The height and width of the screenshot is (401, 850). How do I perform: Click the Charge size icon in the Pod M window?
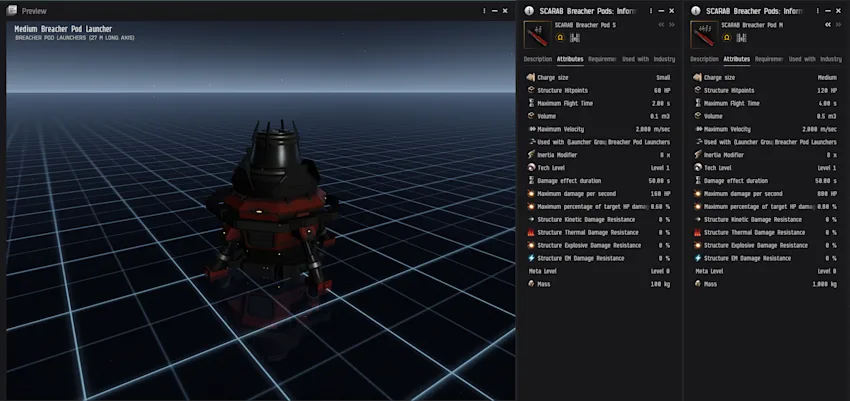pos(698,77)
